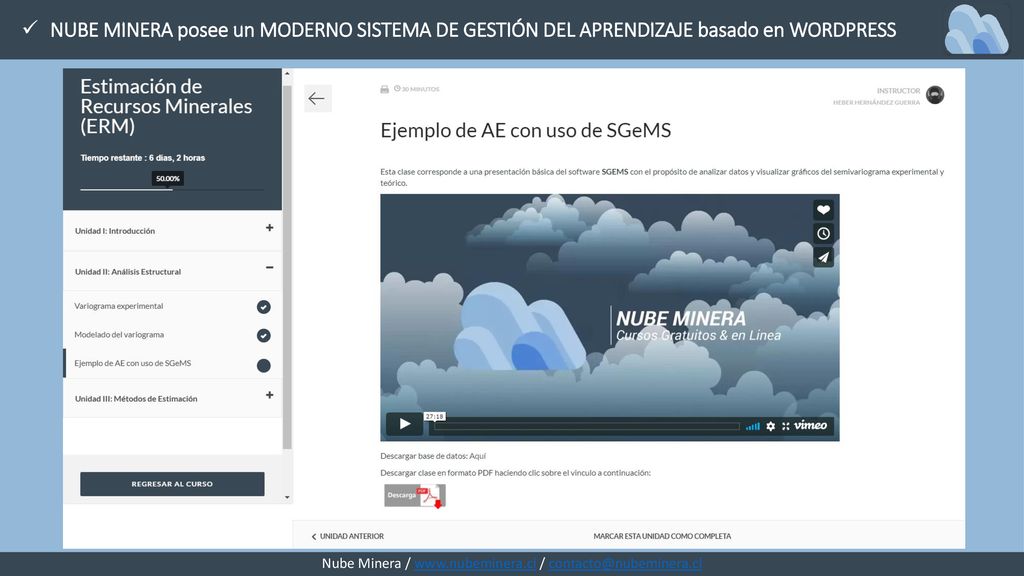
Task: Play the Vimeo video
Action: (404, 424)
